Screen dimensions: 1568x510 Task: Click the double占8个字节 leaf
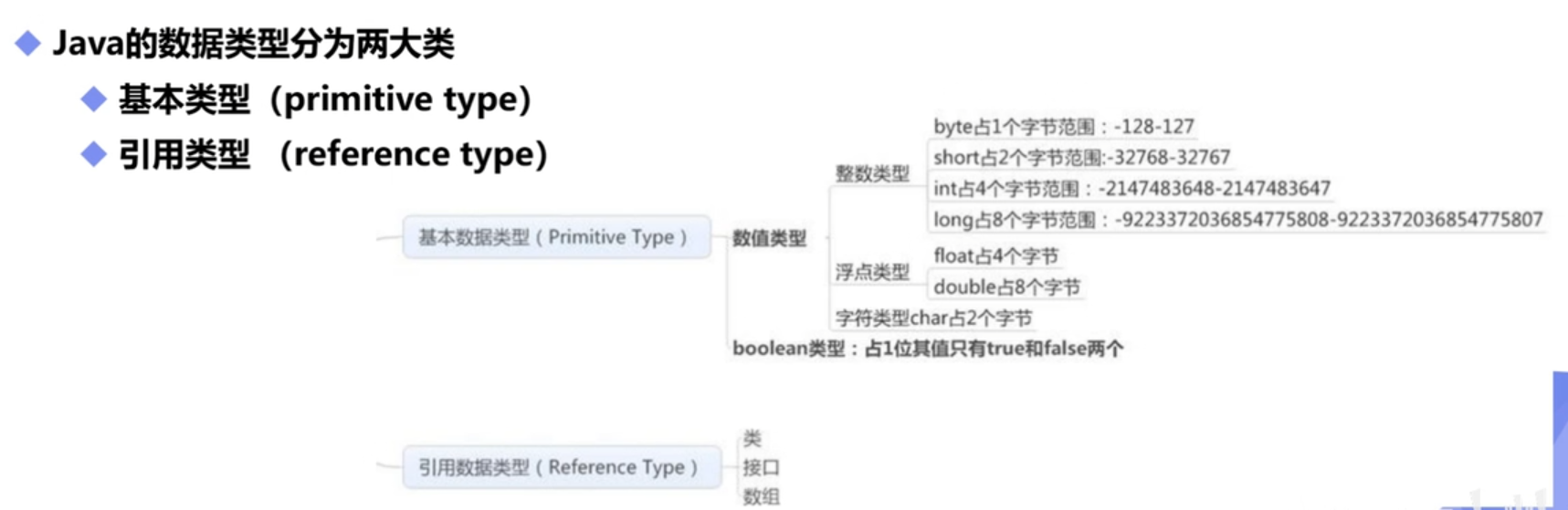click(1006, 286)
